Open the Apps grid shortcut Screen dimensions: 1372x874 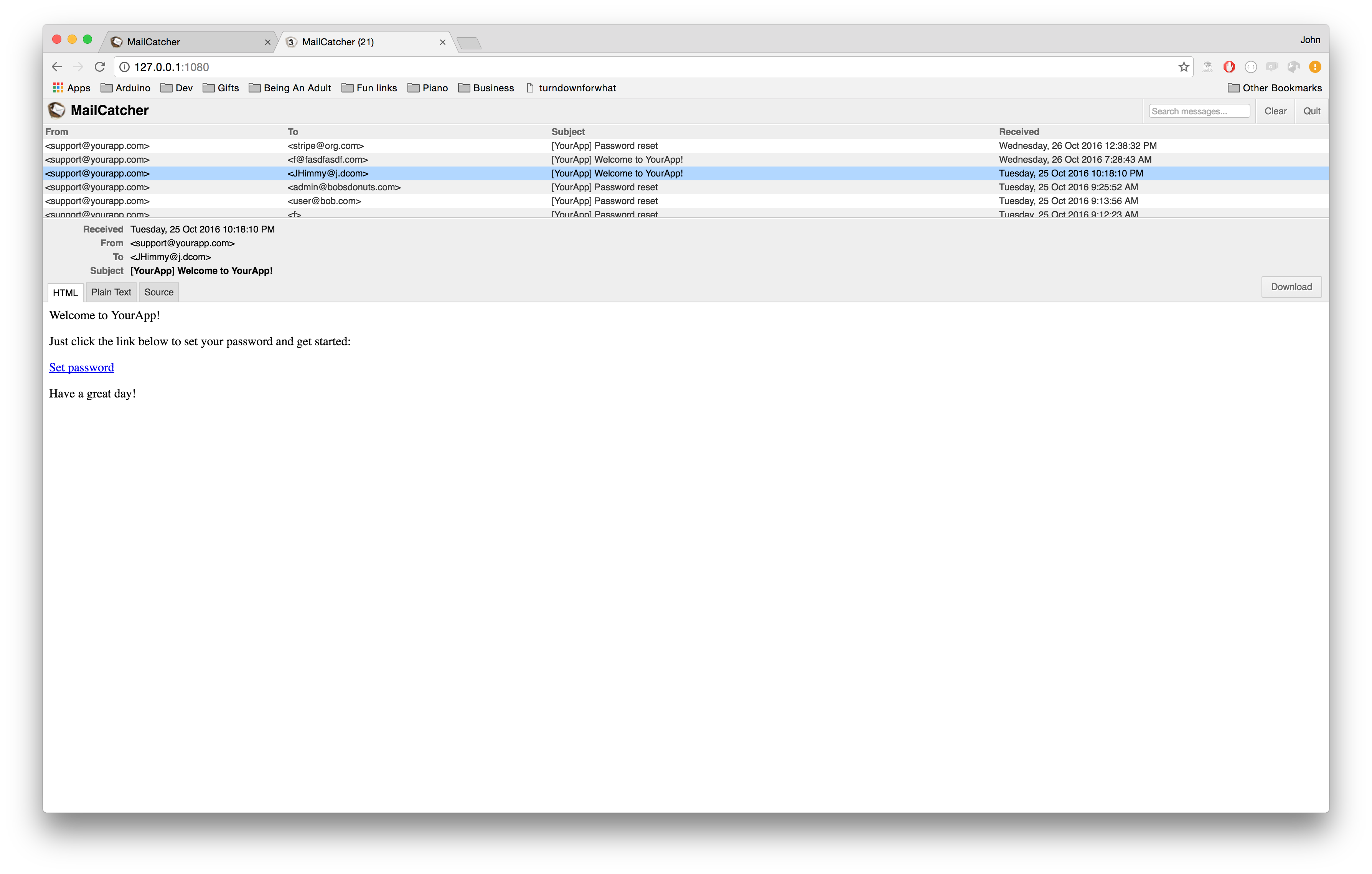72,88
